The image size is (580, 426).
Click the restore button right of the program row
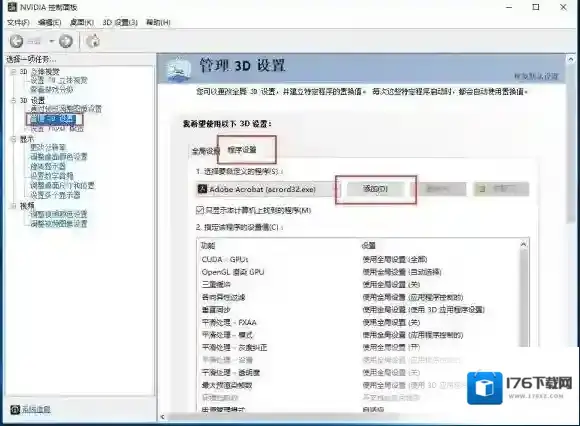click(x=501, y=189)
